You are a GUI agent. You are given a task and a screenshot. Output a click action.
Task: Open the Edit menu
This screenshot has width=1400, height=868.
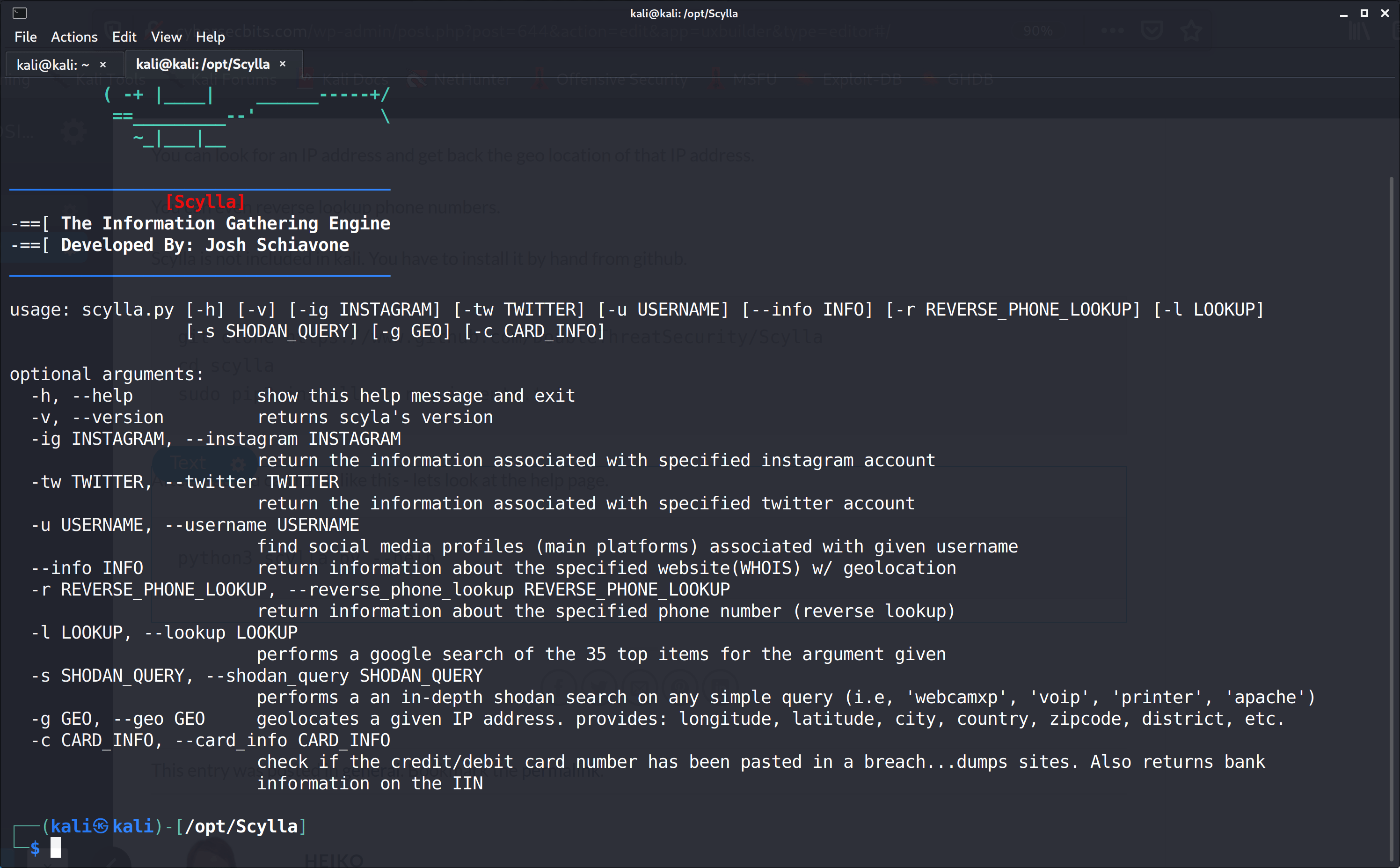pos(124,37)
